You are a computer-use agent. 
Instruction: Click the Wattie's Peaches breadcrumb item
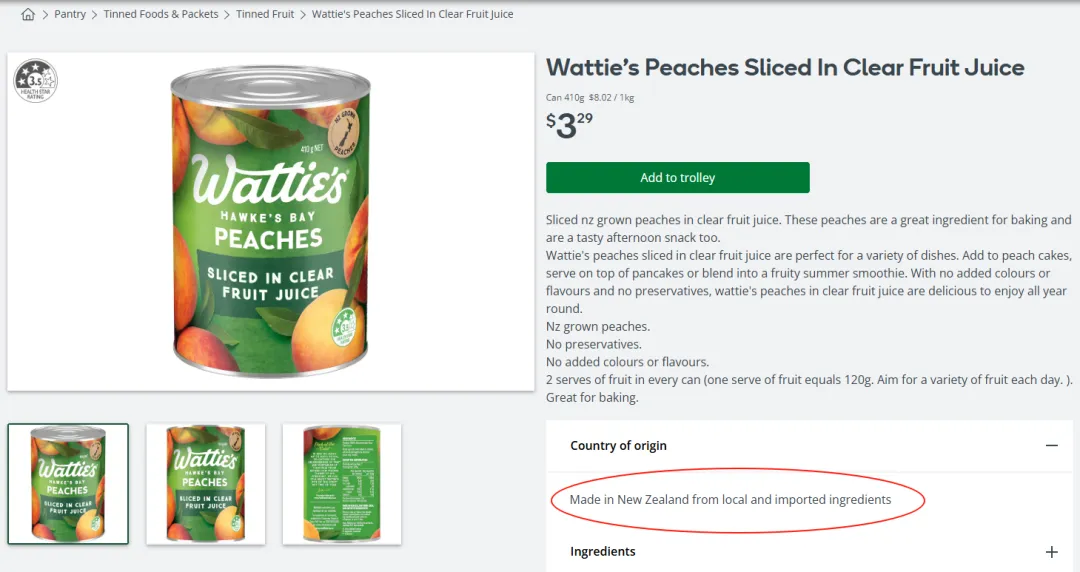[x=412, y=15]
